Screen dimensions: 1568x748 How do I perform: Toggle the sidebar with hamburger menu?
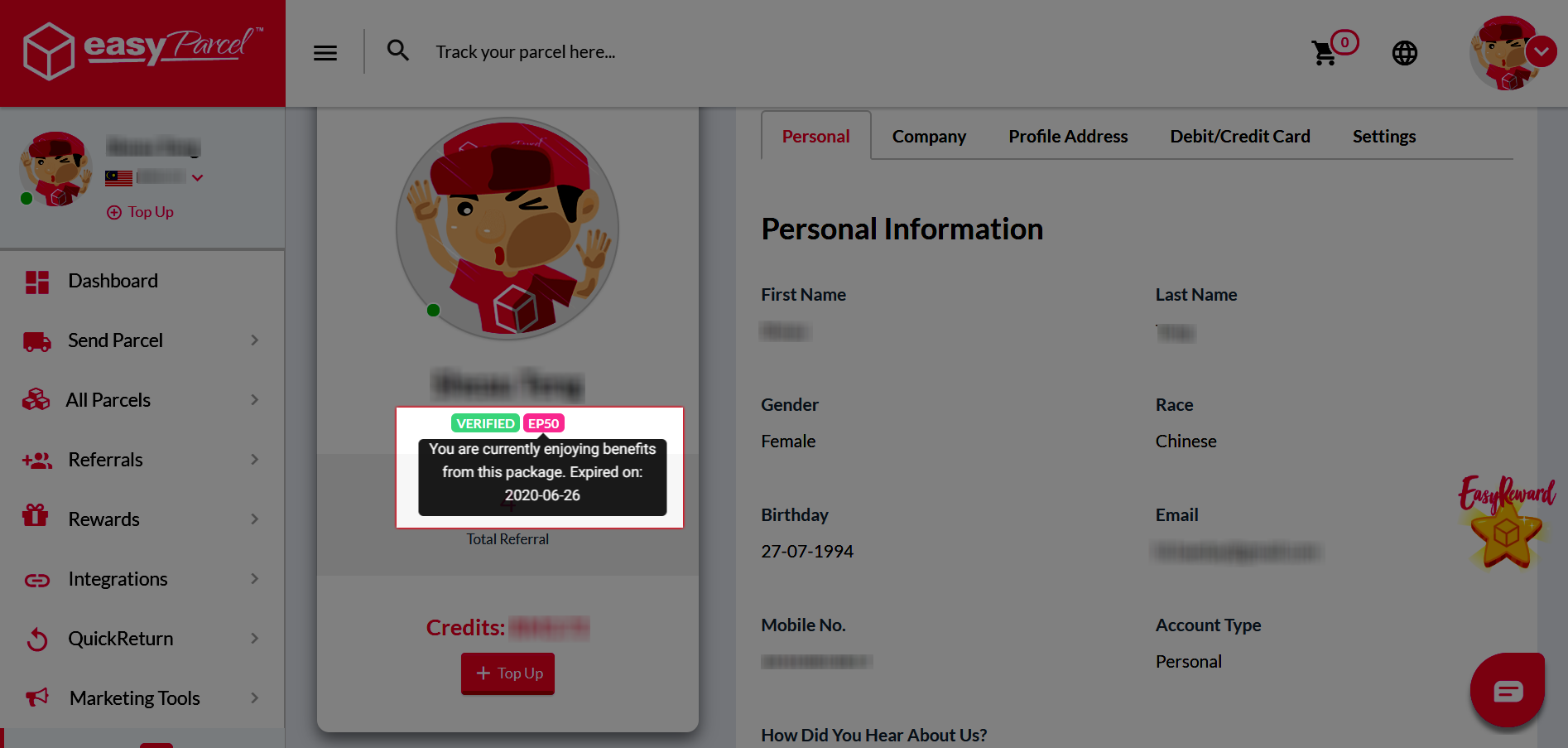pyautogui.click(x=325, y=52)
